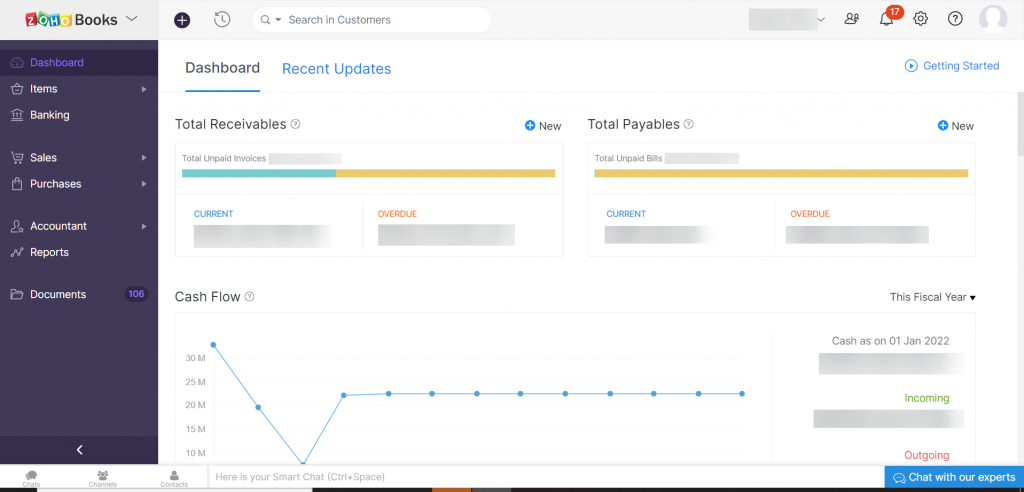Click the search magnifier icon
The width and height of the screenshot is (1024, 492).
[x=265, y=20]
